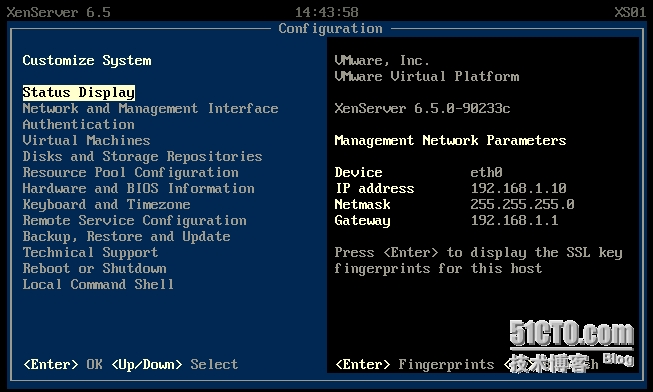Viewport: 653px width, 392px height.
Task: Click the Customize System heading
Action: click(87, 60)
